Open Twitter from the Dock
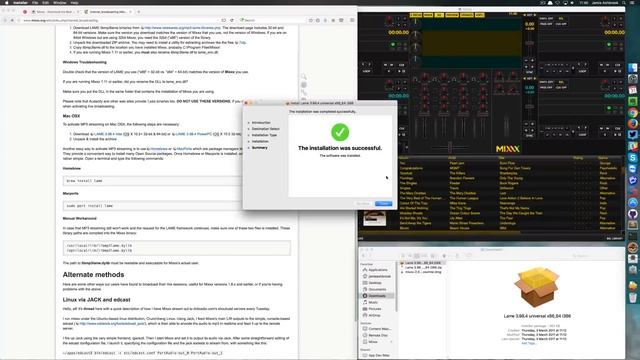The image size is (640, 360). point(632,134)
